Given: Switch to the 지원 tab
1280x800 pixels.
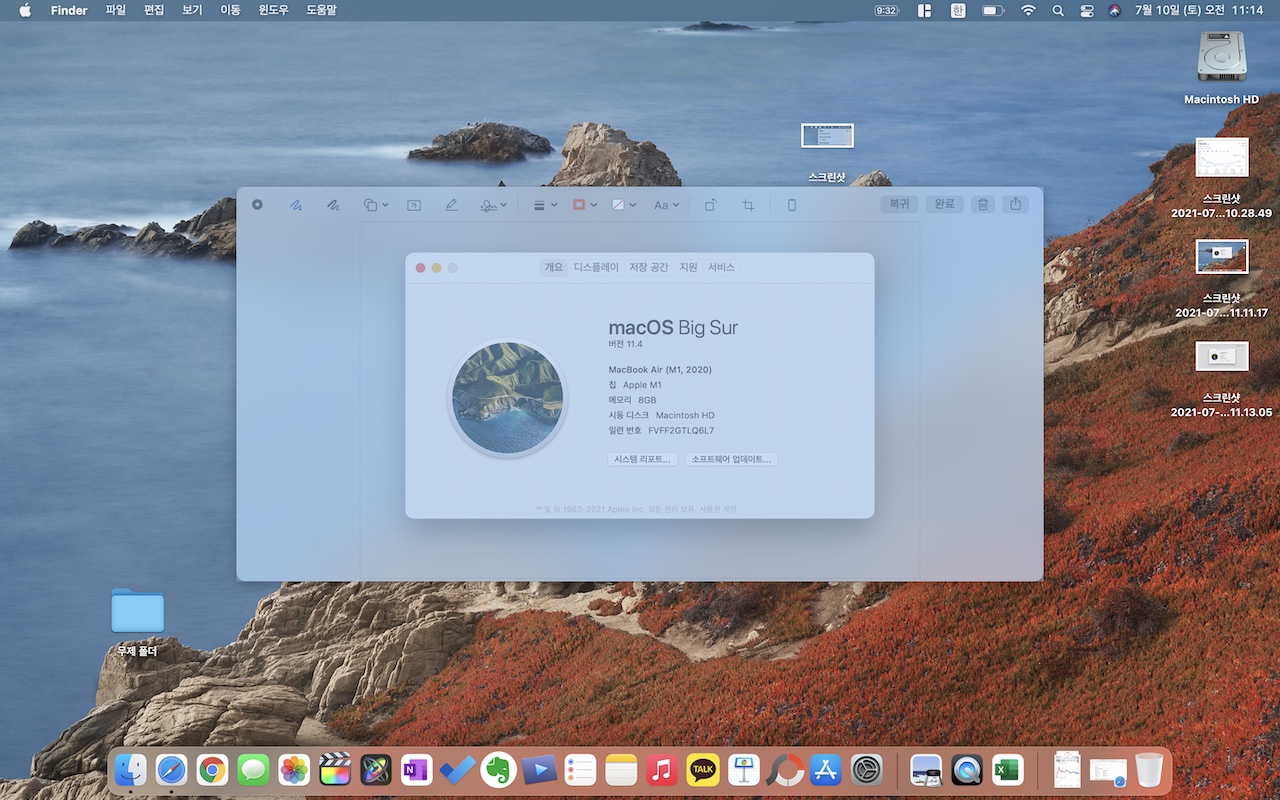Looking at the screenshot, I should click(x=688, y=267).
